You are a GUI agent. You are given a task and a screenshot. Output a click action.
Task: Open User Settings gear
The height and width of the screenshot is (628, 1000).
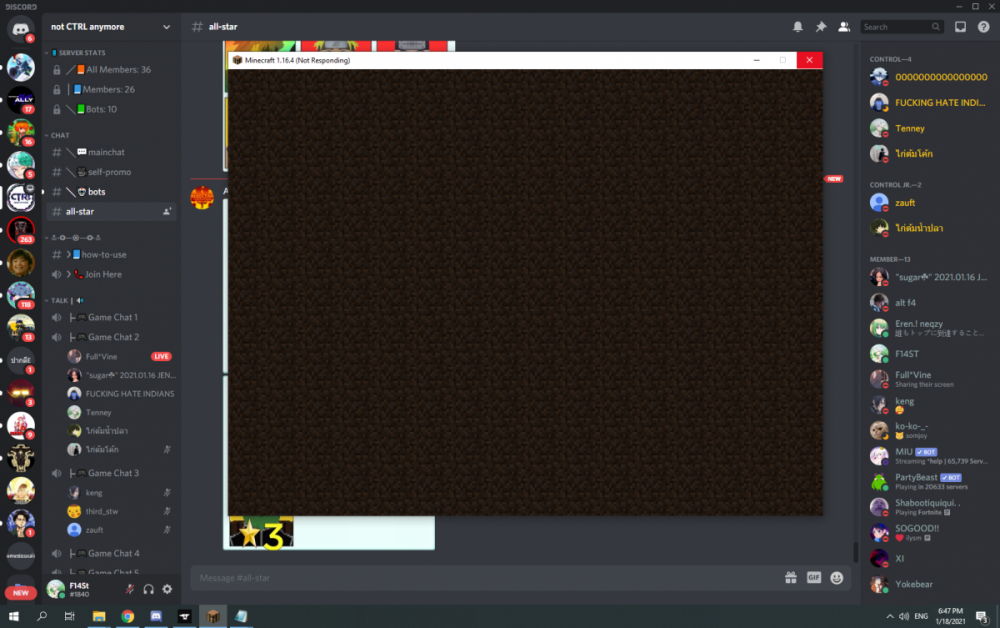[167, 589]
